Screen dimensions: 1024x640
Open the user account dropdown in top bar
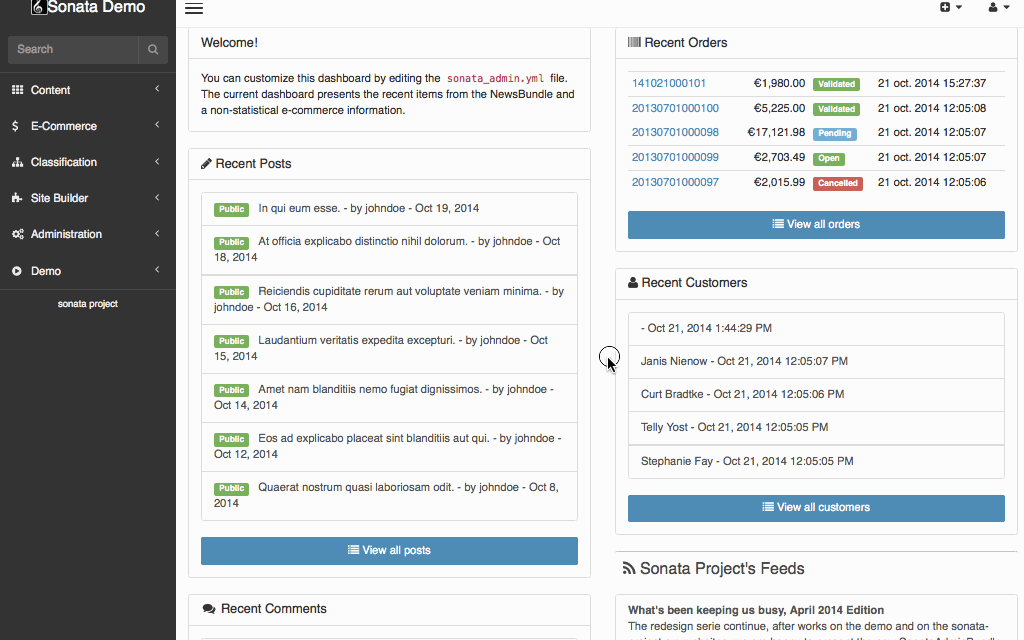998,8
